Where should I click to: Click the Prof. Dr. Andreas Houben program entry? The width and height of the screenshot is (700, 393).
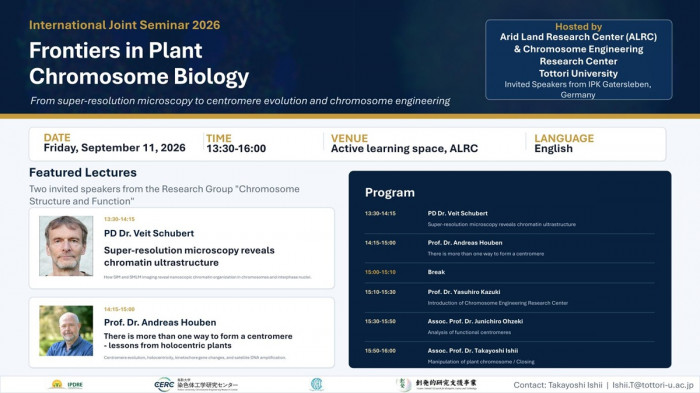tap(509, 248)
